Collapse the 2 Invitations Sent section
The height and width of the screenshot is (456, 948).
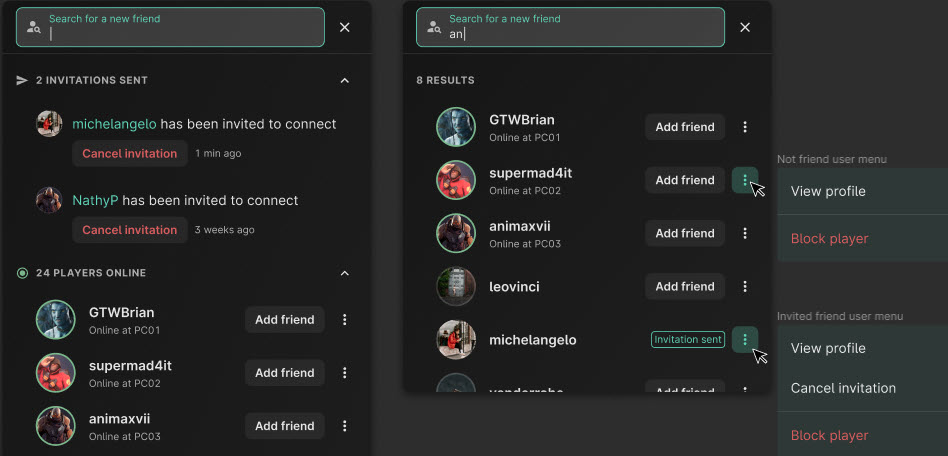click(x=345, y=80)
